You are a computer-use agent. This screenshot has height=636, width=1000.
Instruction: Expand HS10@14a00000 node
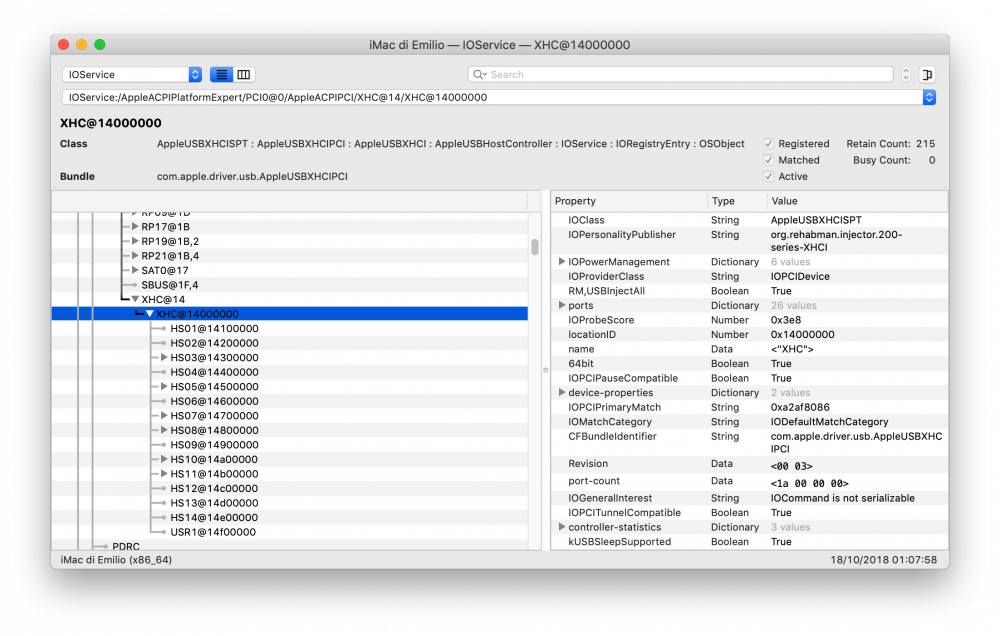click(164, 459)
